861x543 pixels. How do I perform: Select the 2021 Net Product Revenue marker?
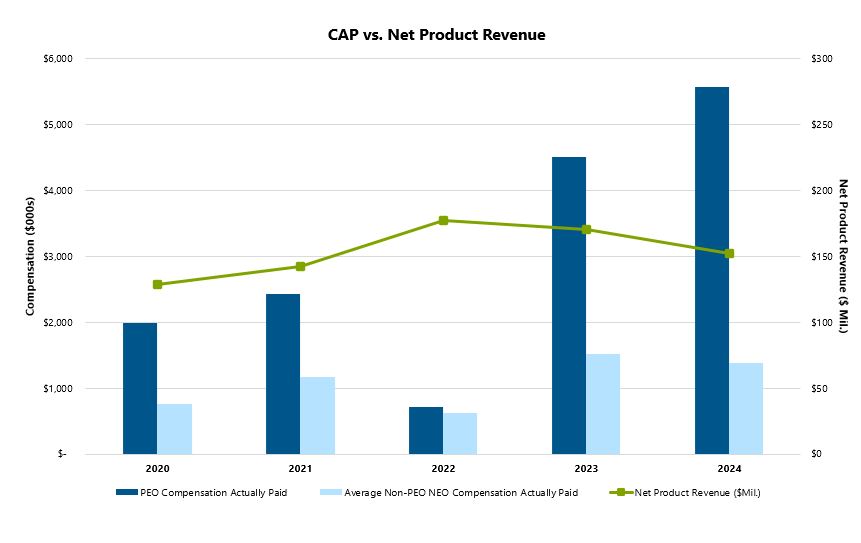click(x=300, y=266)
